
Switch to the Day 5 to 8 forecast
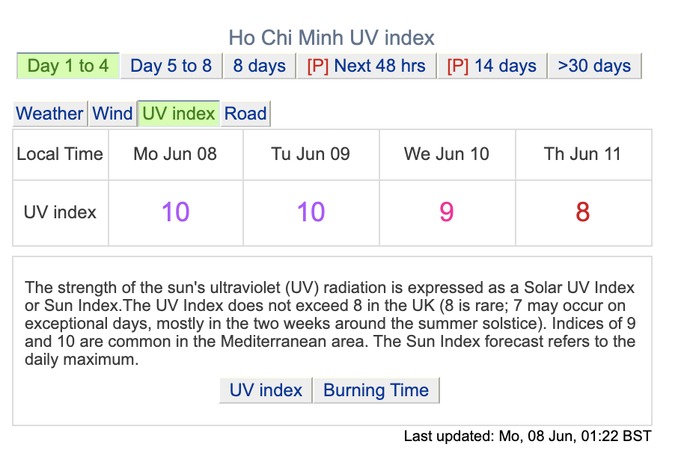click(171, 66)
